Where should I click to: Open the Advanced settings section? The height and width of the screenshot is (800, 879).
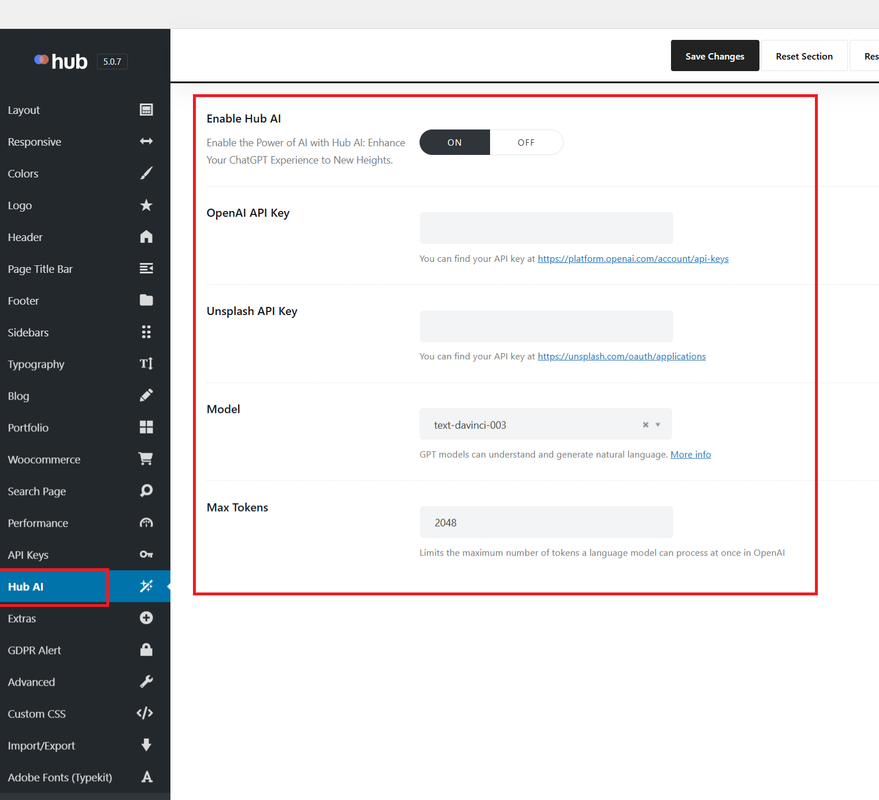pyautogui.click(x=85, y=682)
